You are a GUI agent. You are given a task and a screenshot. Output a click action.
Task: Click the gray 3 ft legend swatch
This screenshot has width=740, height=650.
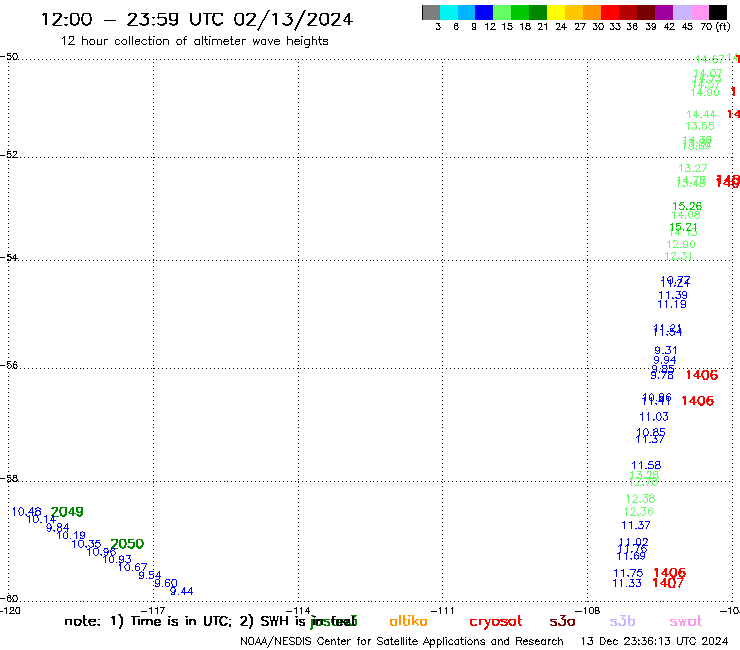[x=431, y=12]
